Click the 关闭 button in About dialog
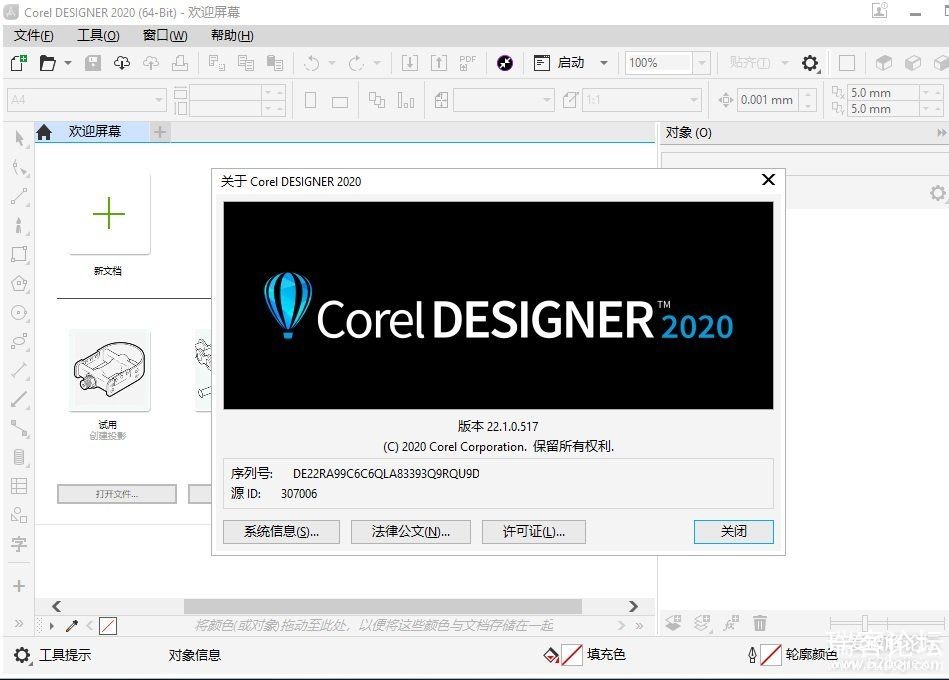The height and width of the screenshot is (680, 949). point(734,532)
